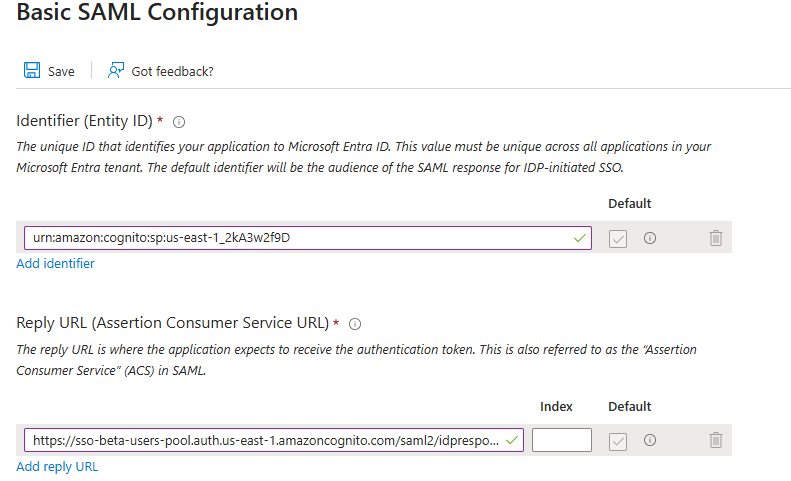The height and width of the screenshot is (481, 791).
Task: Show info tooltip beside Reply URL heading
Action: (355, 324)
